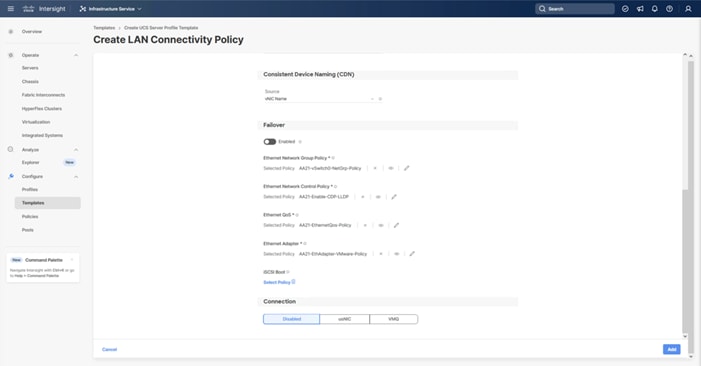Dismiss the Command Palette card

72,260
